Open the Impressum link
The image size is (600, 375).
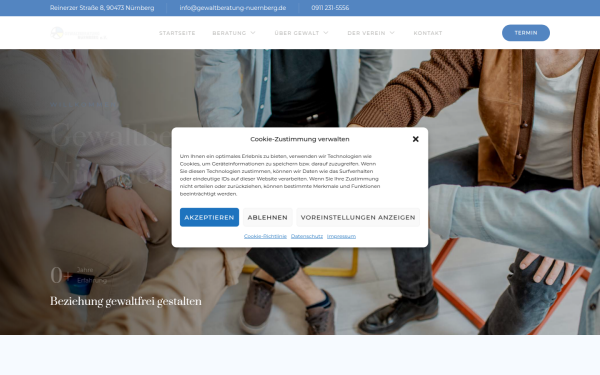pos(341,236)
